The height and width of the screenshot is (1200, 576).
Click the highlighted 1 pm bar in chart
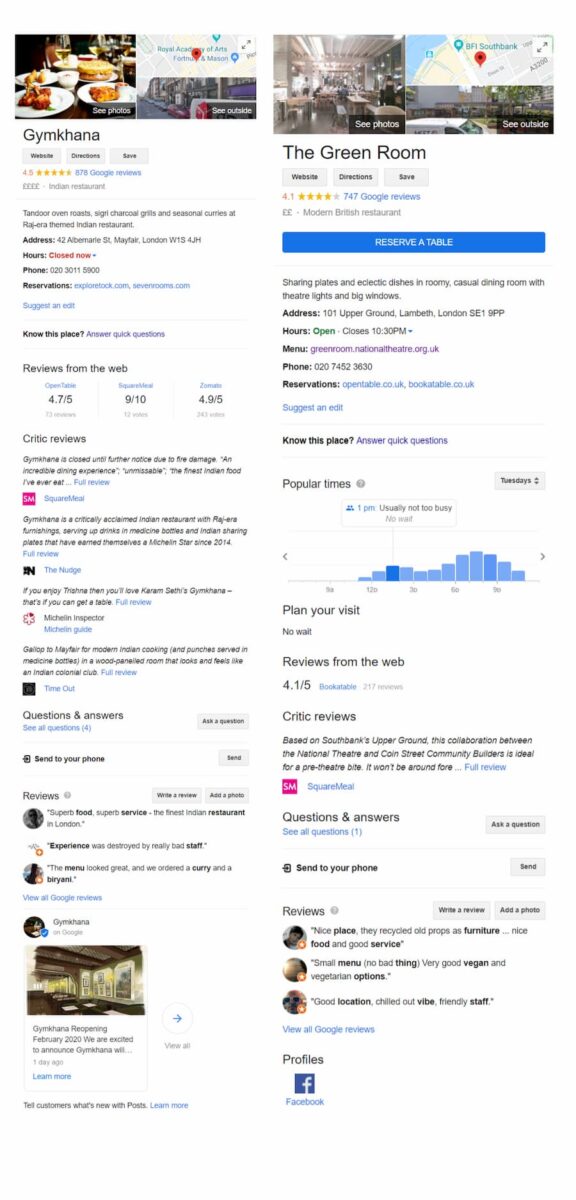click(x=393, y=573)
